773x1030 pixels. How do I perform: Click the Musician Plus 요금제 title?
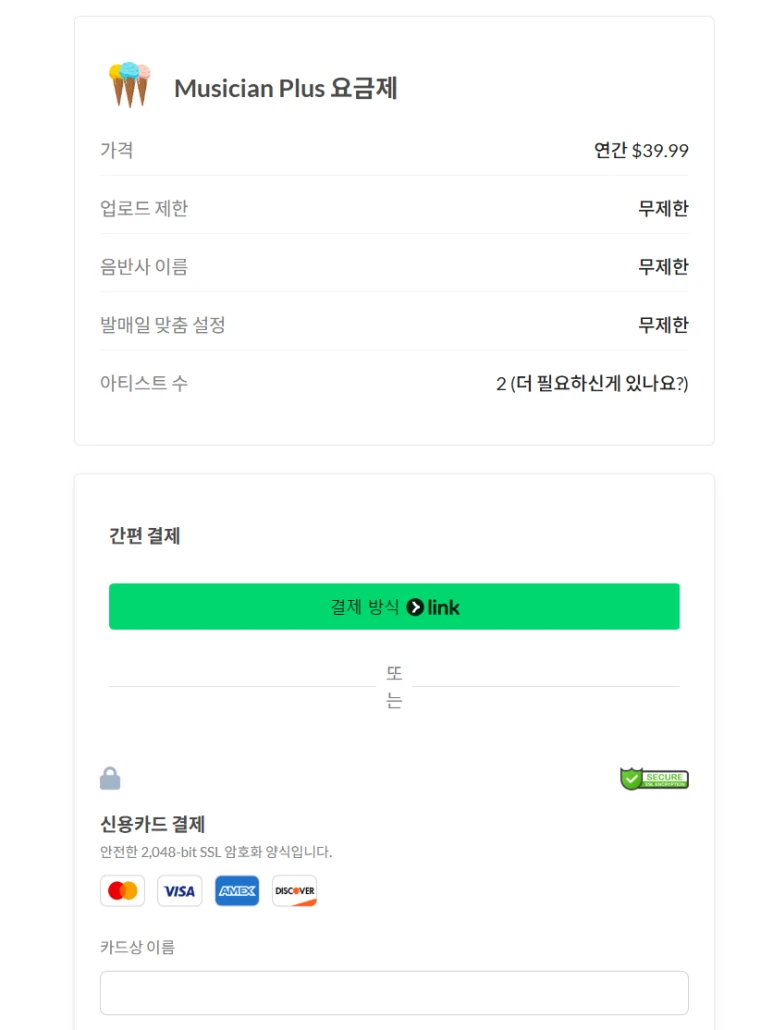point(286,88)
